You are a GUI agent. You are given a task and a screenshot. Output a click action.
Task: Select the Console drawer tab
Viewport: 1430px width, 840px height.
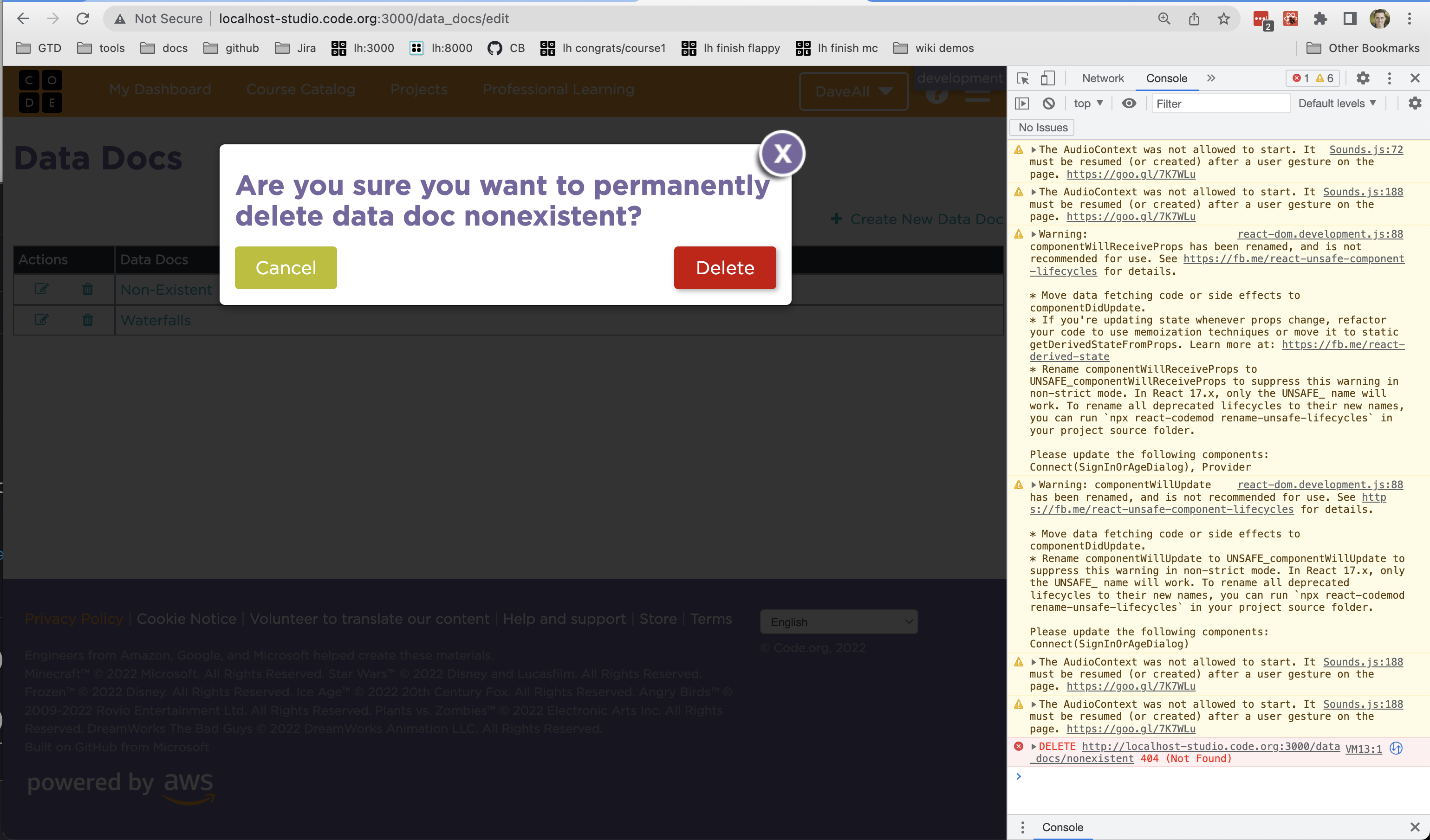(1062, 827)
